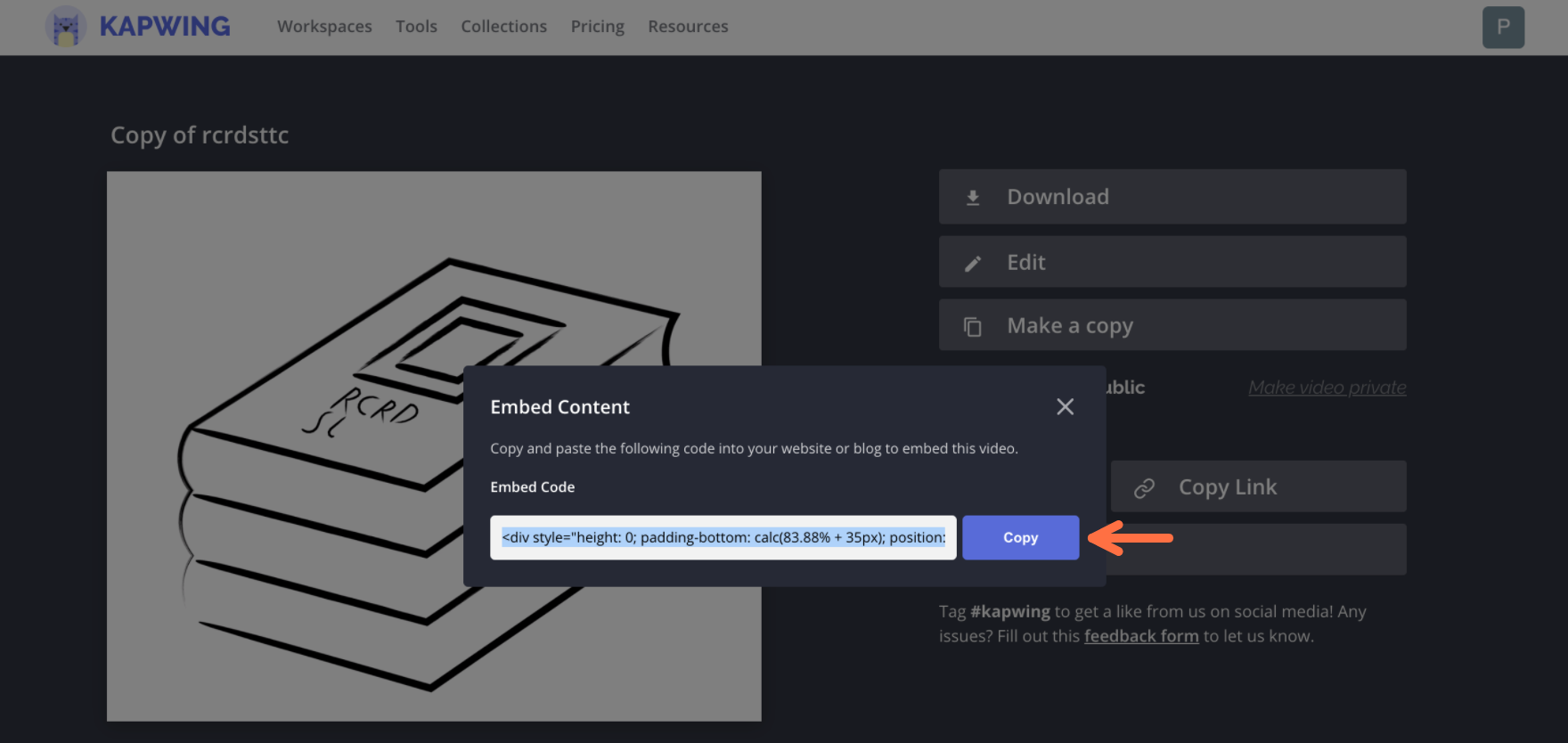This screenshot has width=1568, height=743.
Task: Open the Pricing page link
Action: click(x=597, y=27)
